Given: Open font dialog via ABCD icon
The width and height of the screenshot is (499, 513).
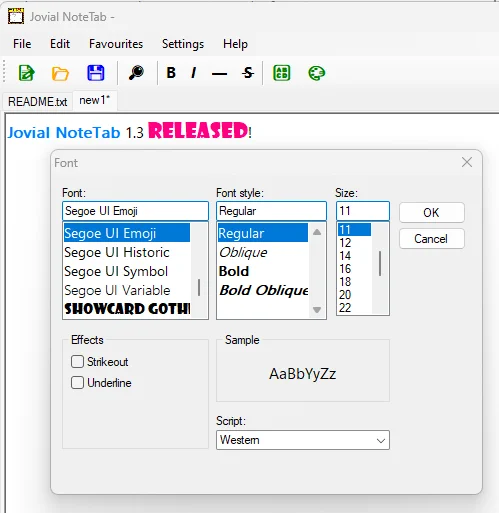Looking at the screenshot, I should [282, 73].
